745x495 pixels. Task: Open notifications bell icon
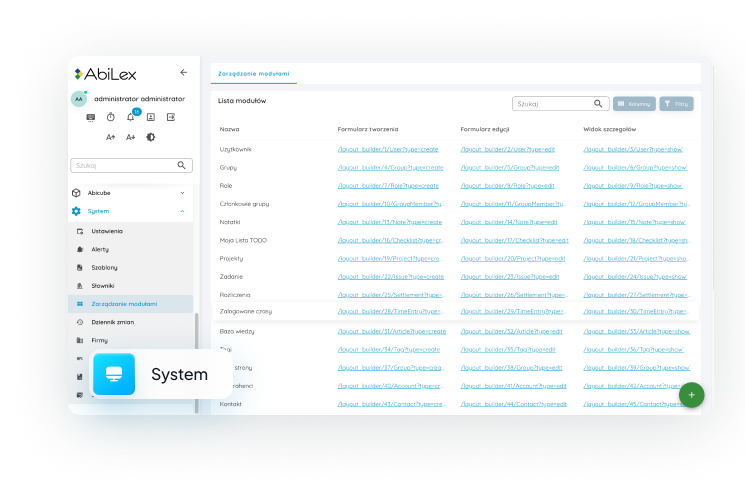tap(130, 117)
